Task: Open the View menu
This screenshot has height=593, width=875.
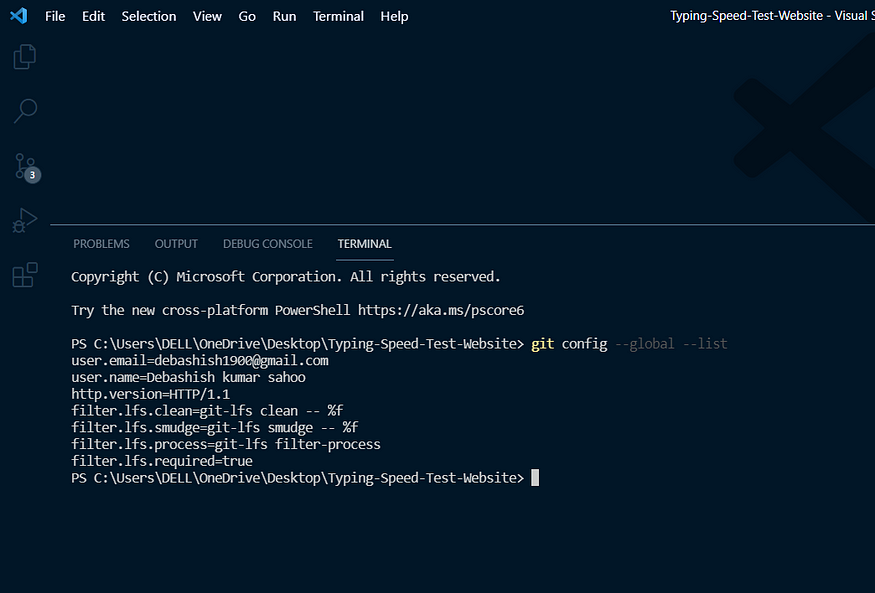Action: click(x=207, y=16)
